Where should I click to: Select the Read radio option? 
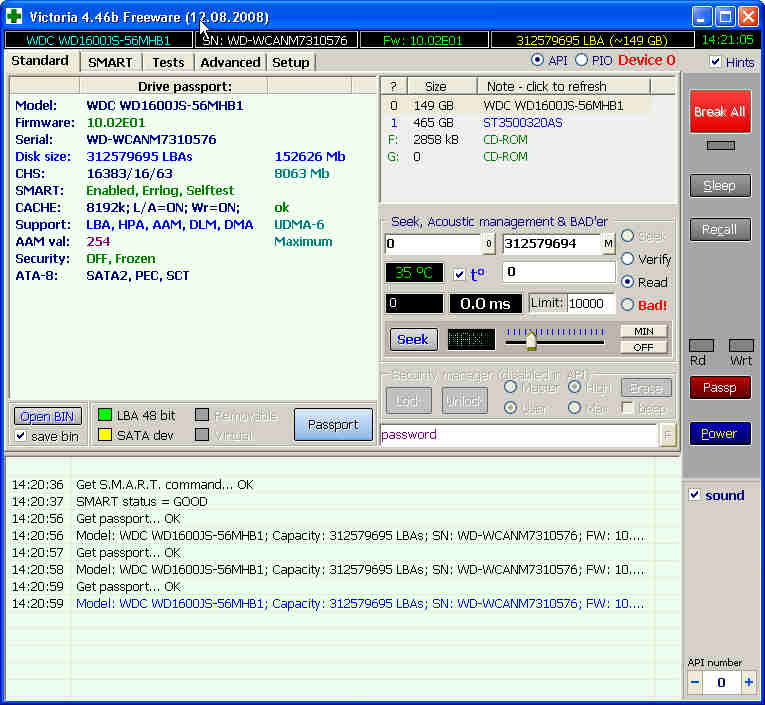pos(627,282)
